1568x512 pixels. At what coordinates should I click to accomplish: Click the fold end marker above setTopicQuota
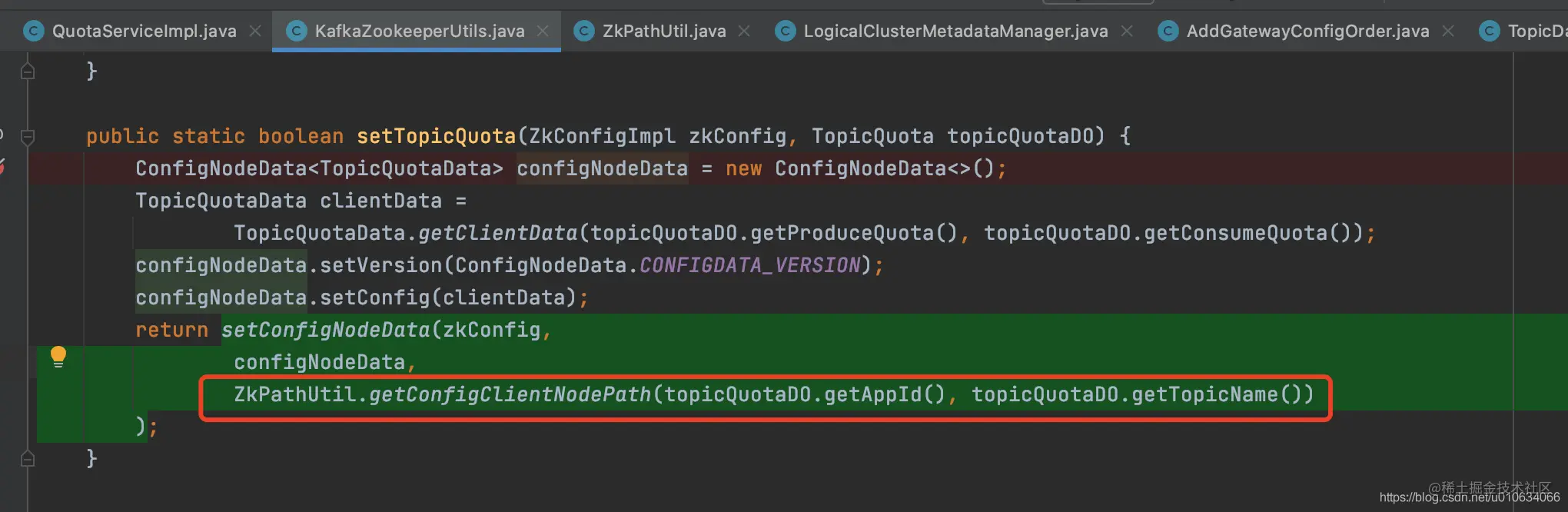pos(28,71)
